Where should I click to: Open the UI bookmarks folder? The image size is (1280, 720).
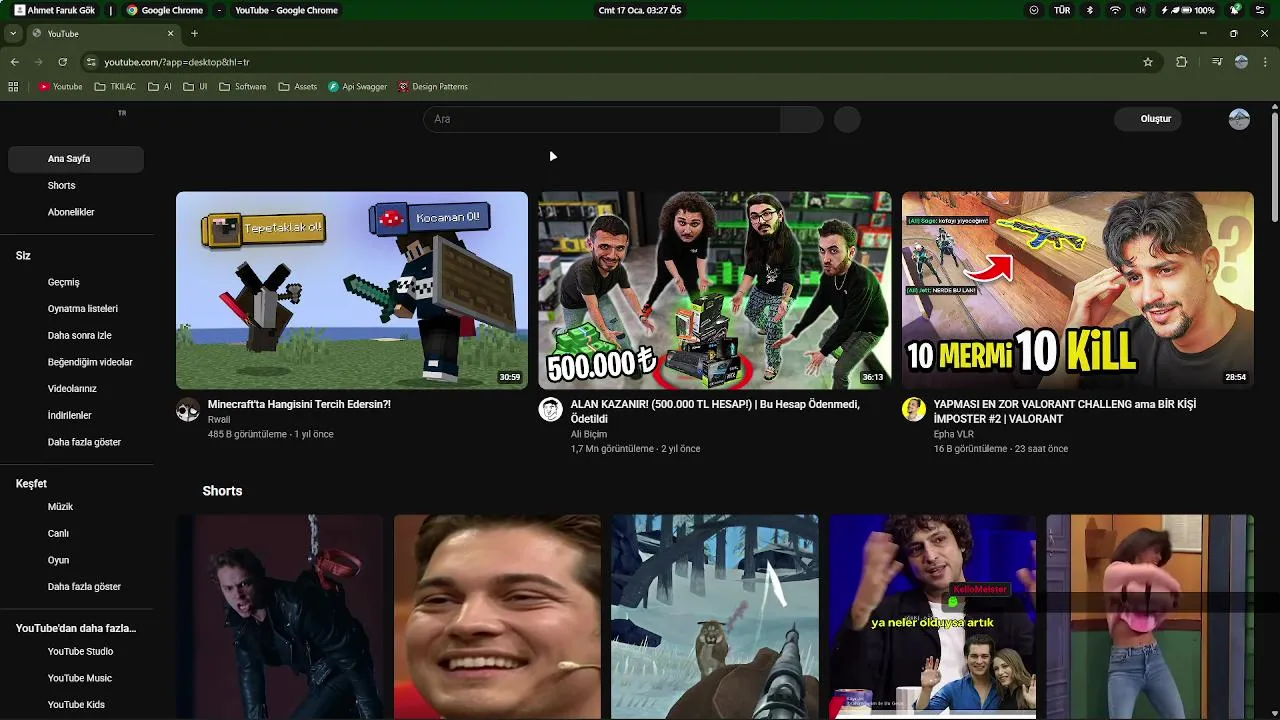click(195, 87)
